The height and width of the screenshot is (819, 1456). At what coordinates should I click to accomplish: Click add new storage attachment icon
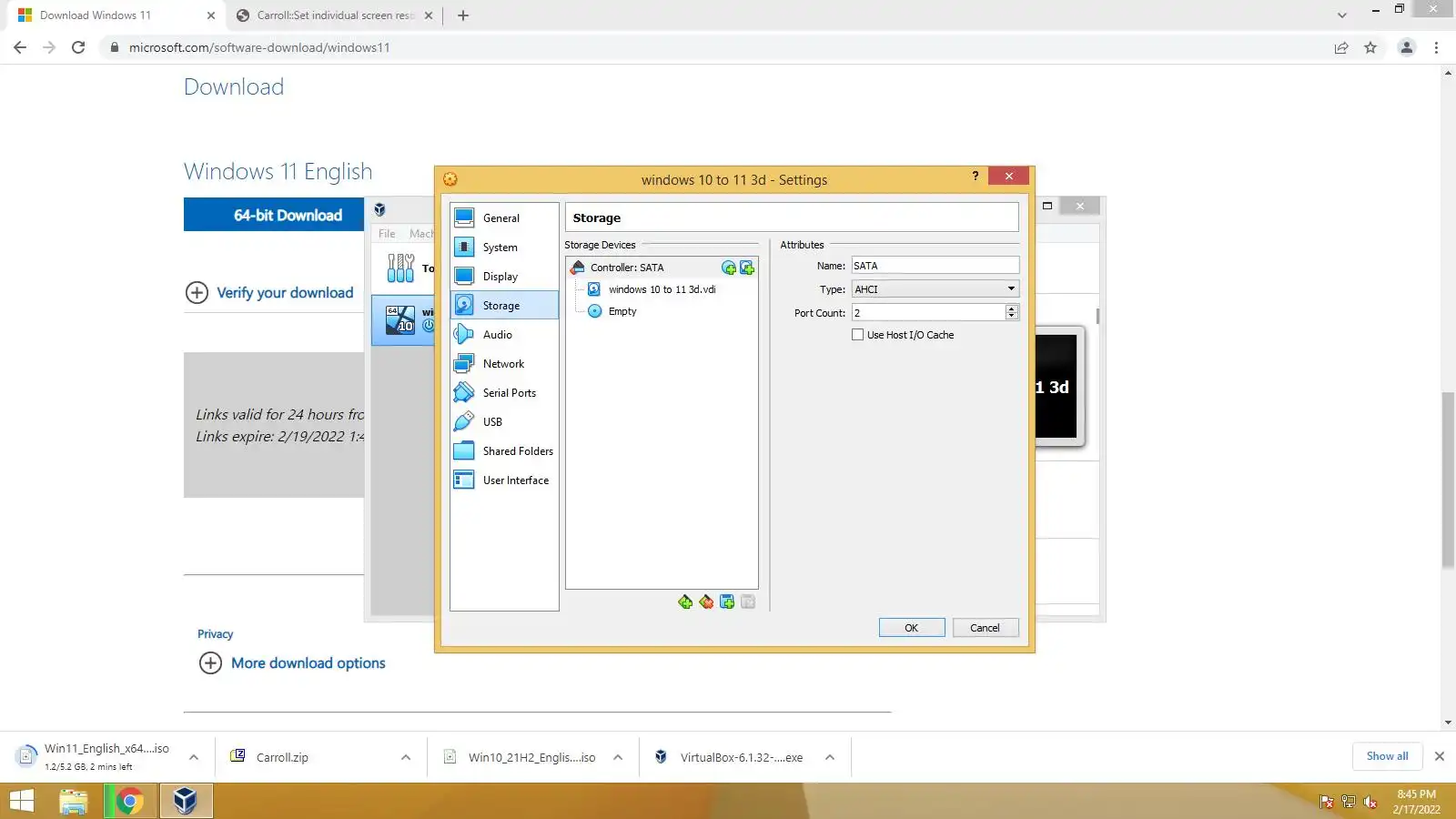pyautogui.click(x=727, y=602)
